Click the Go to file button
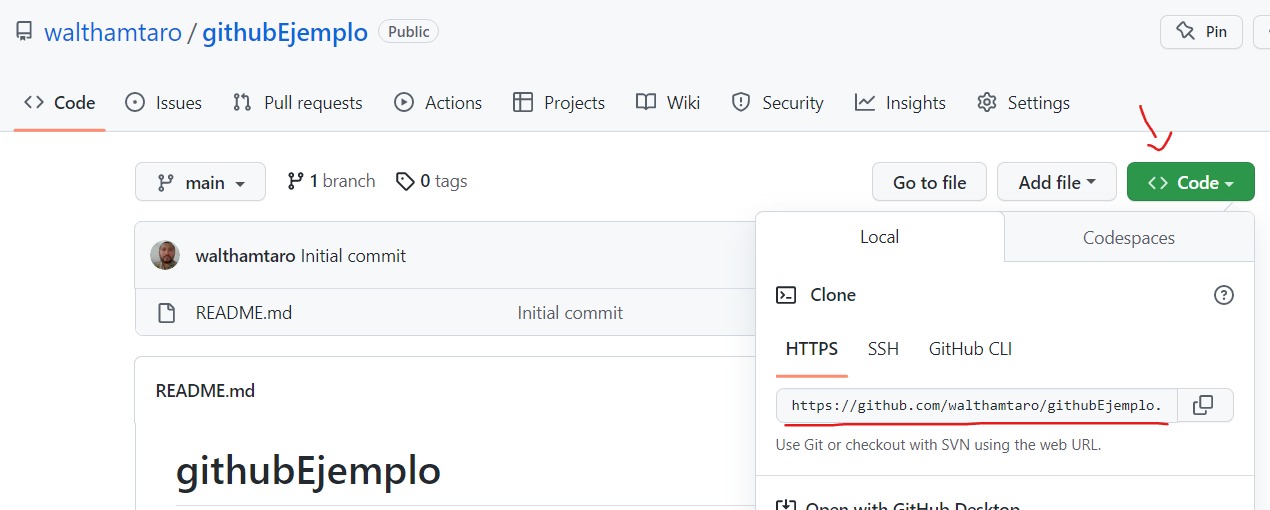This screenshot has height=510, width=1270. [x=930, y=182]
